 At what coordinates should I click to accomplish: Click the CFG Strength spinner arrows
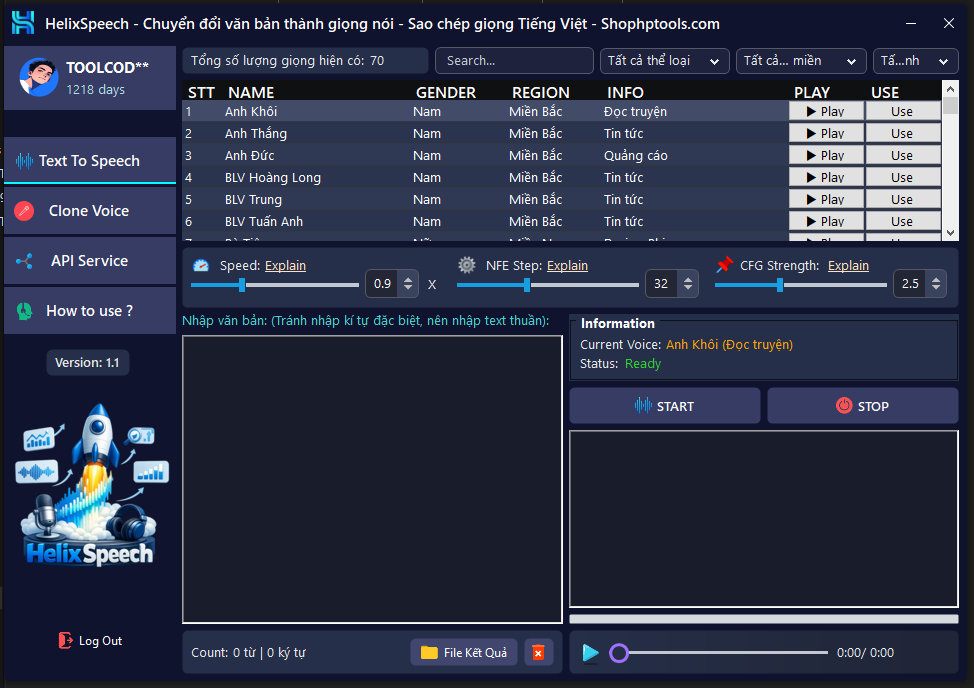(x=936, y=284)
